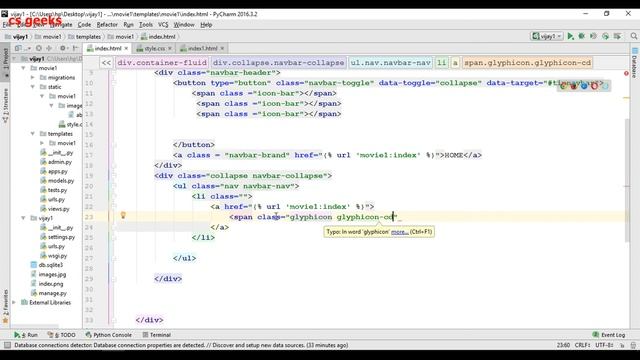
Task: Select images.jpg in the project tree
Action: coord(48,274)
